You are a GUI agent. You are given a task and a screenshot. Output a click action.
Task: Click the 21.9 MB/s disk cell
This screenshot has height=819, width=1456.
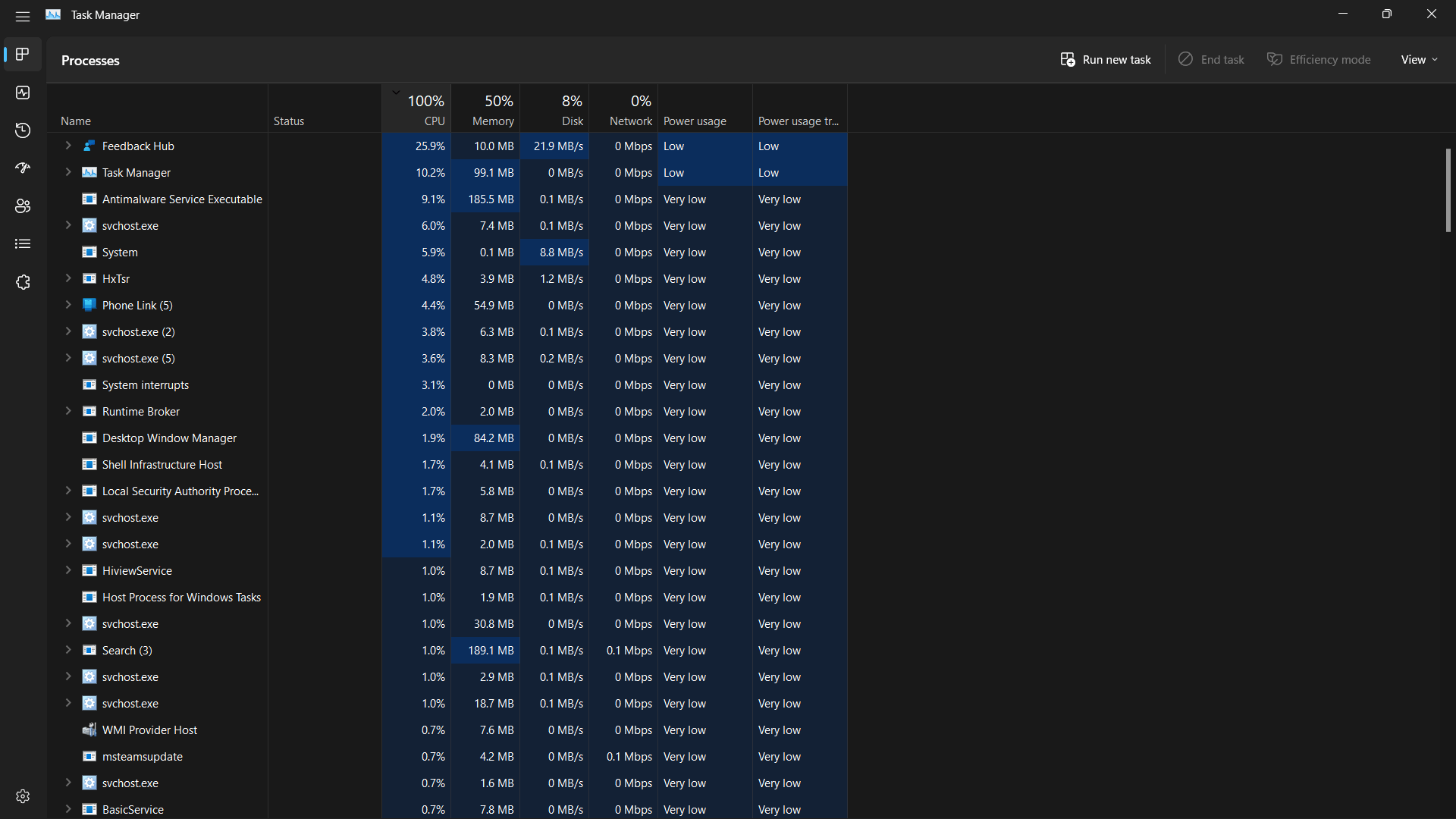click(554, 146)
